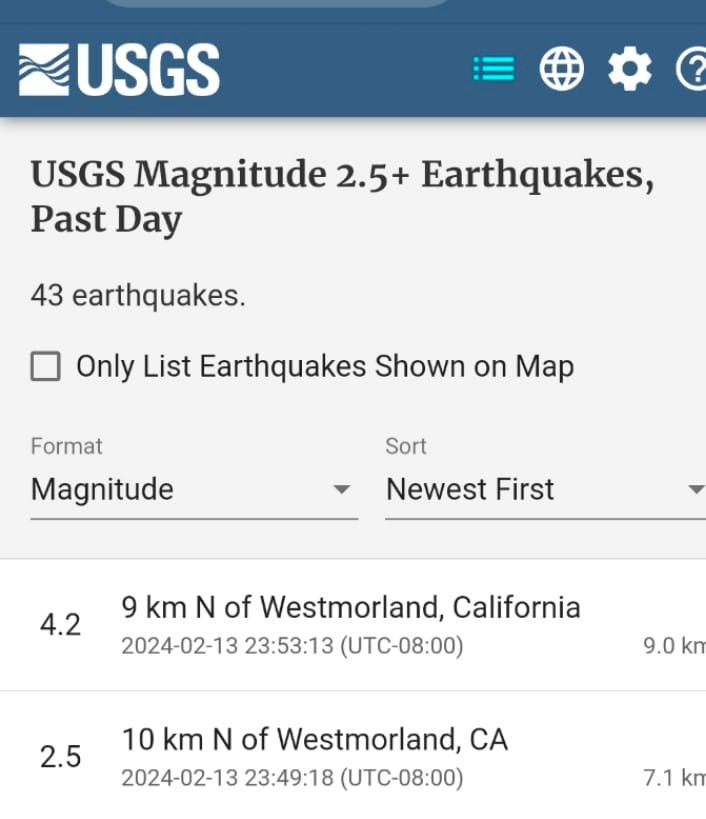Expand the Sort dropdown arrow
The width and height of the screenshot is (706, 819).
tap(696, 489)
